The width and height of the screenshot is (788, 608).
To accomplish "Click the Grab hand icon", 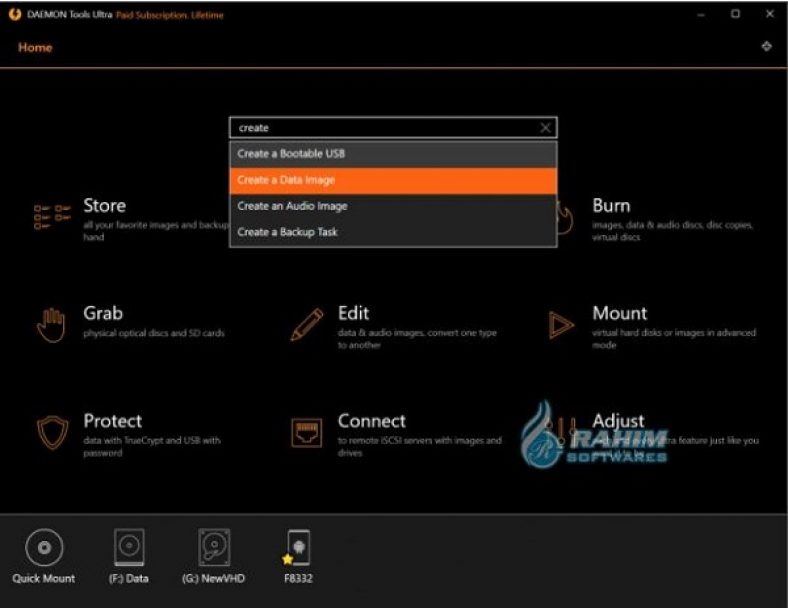I will pos(51,325).
